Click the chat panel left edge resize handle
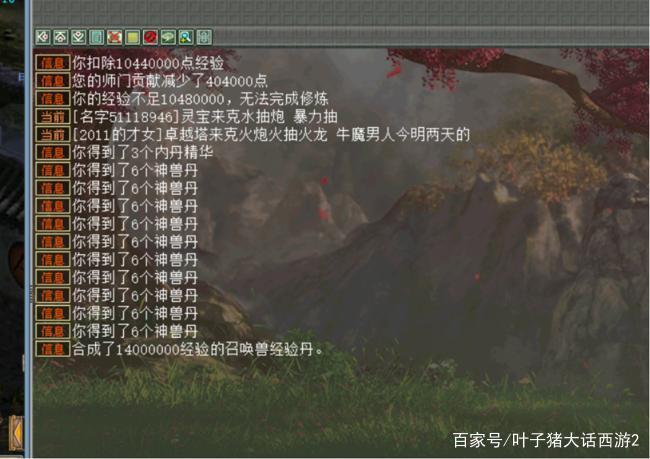This screenshot has width=650, height=459. [x=30, y=294]
